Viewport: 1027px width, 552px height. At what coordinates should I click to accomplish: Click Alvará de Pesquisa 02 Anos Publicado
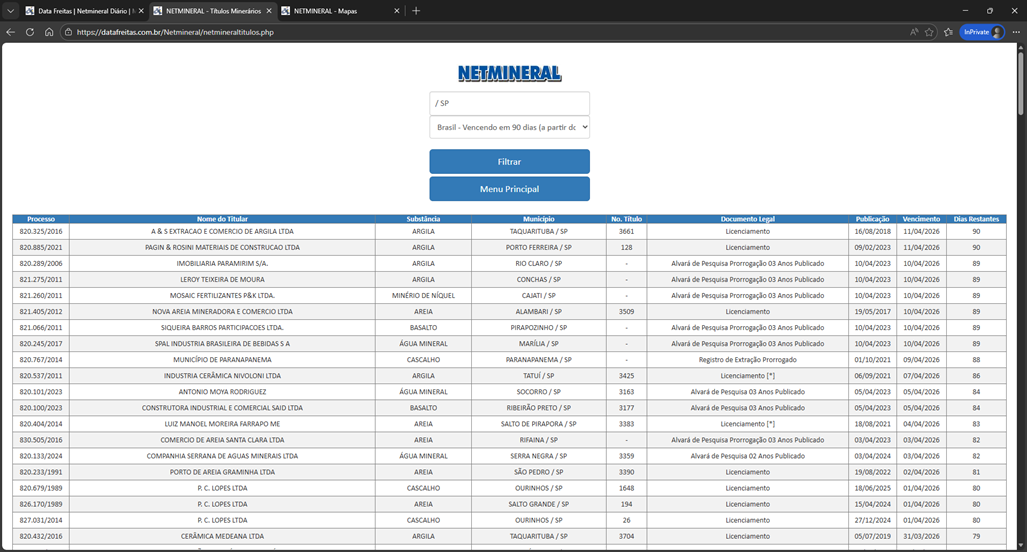point(747,456)
